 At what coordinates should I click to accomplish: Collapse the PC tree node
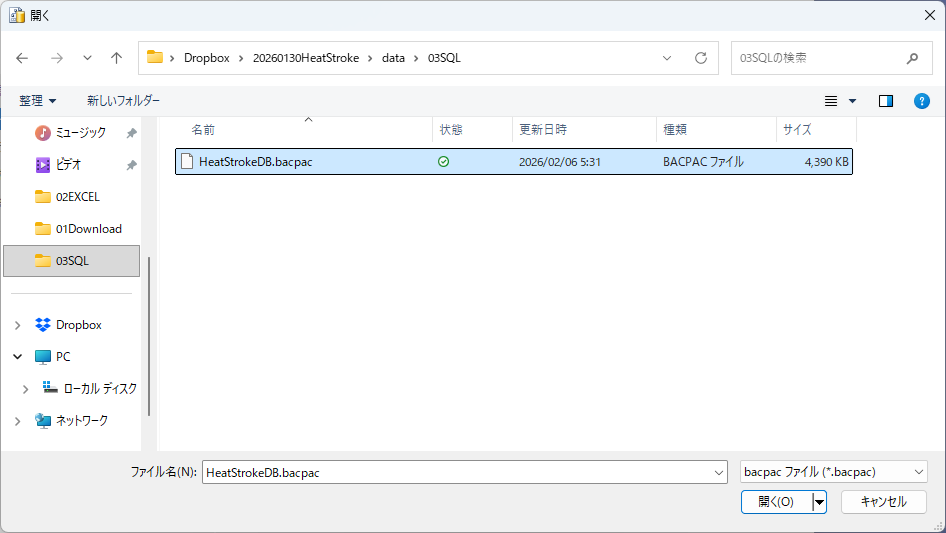[x=18, y=357]
